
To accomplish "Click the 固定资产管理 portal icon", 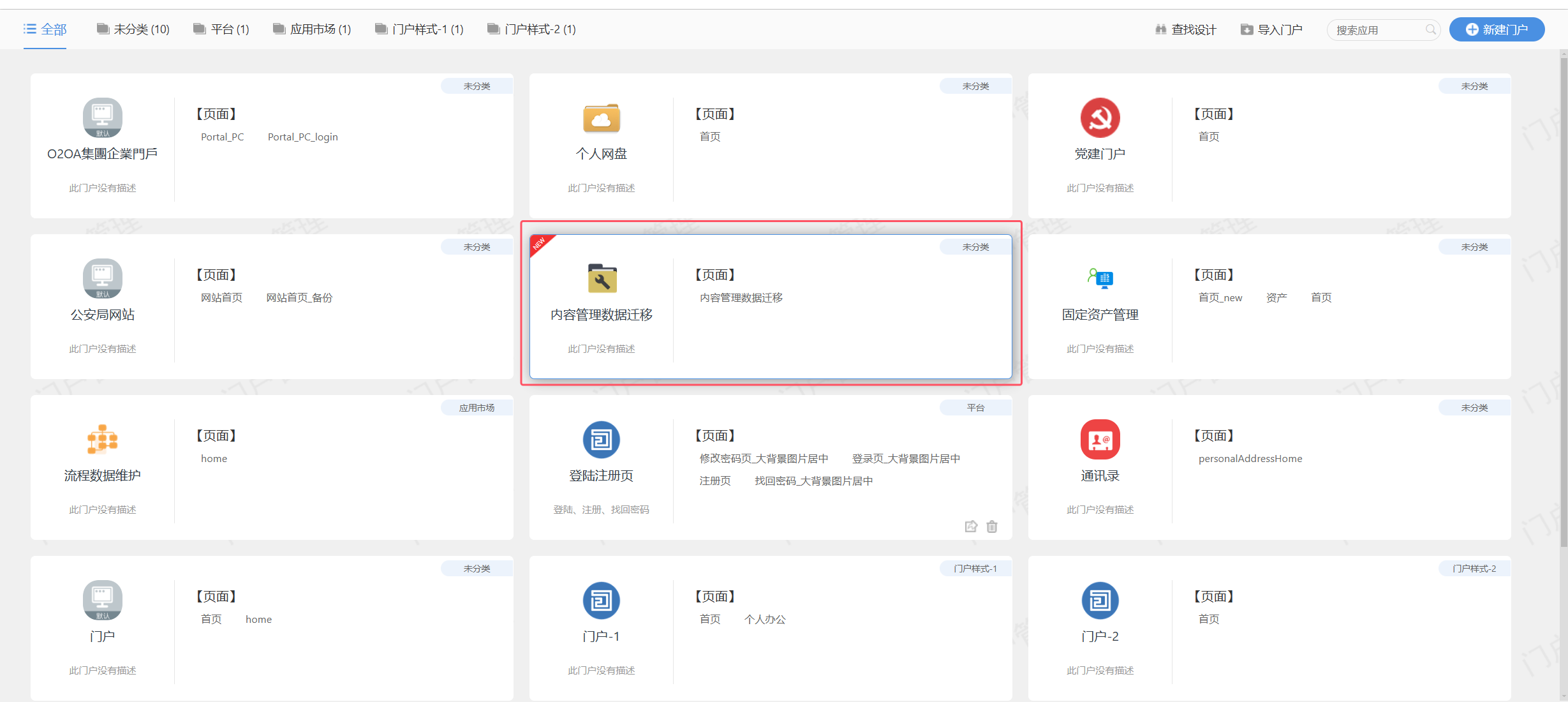I will tap(1100, 279).
